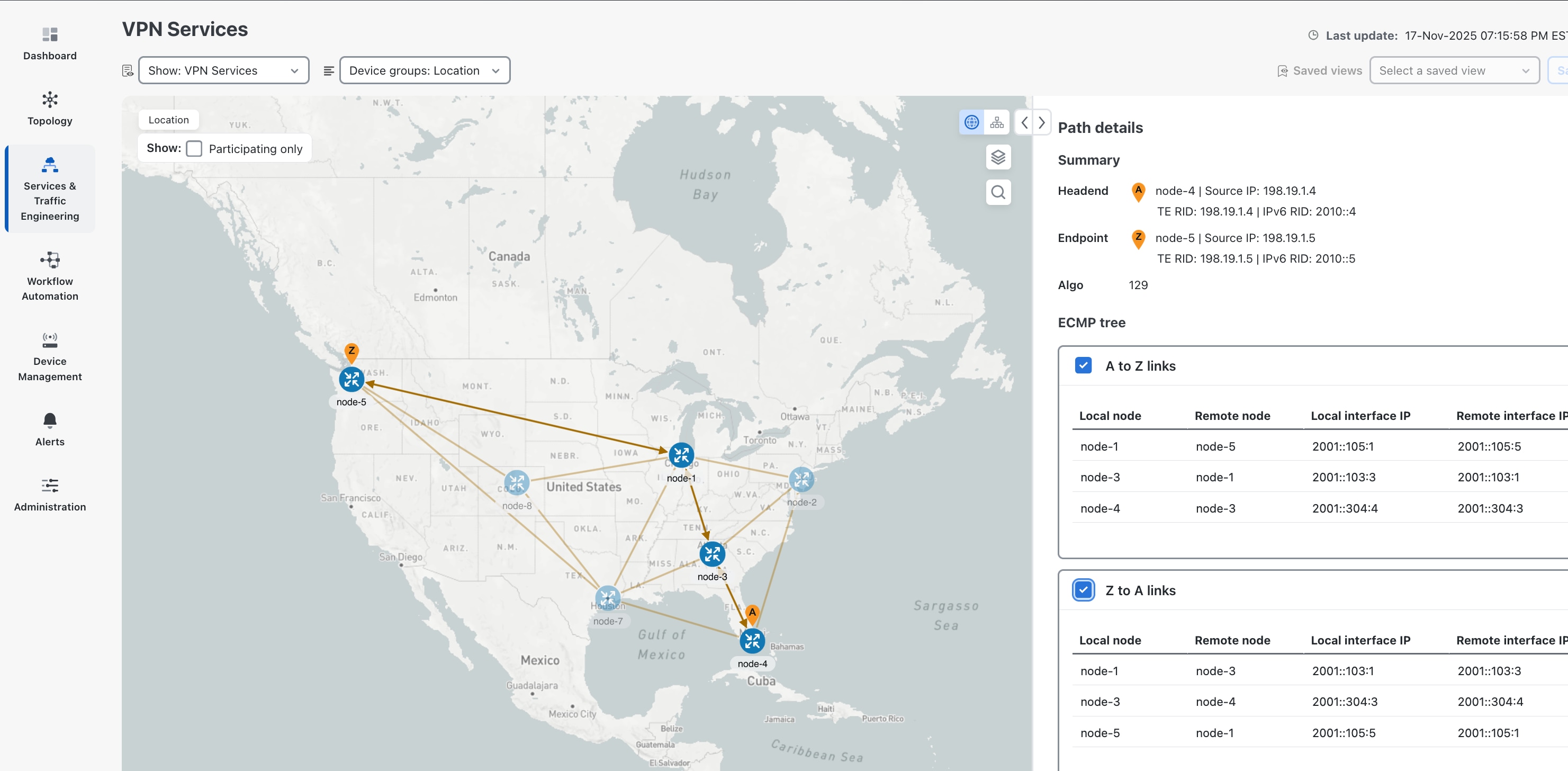Viewport: 1568px width, 771px height.
Task: Select node-7 router on the map
Action: 608,599
